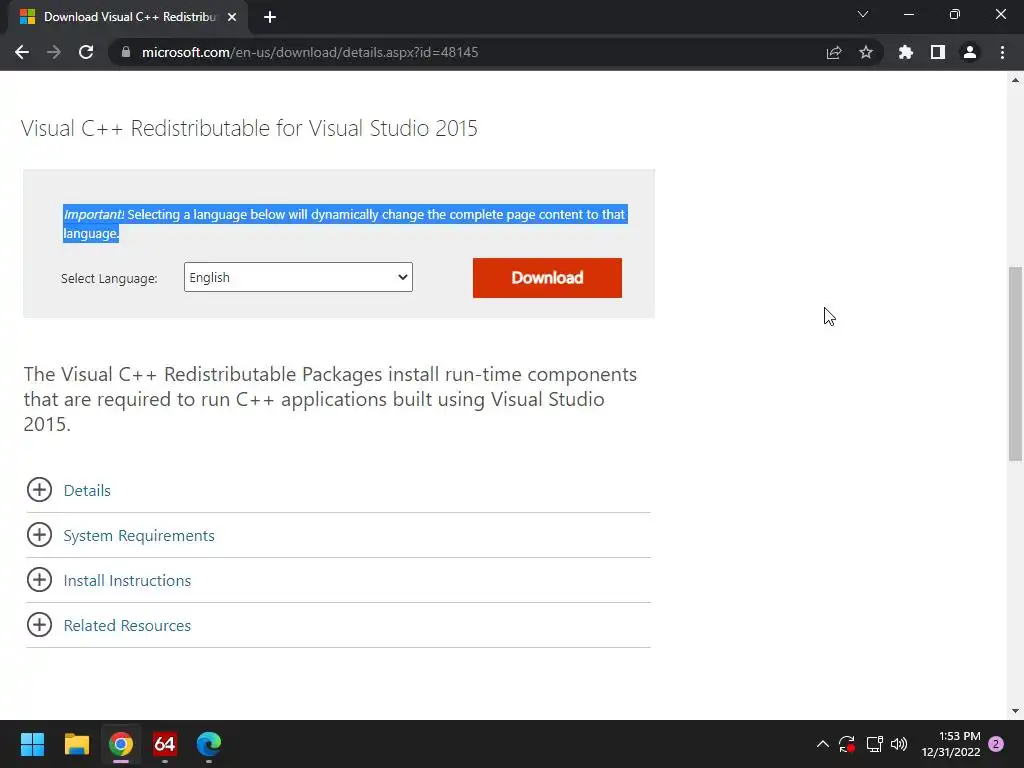Toggle the browser side panel
This screenshot has width=1024, height=768.
pyautogui.click(x=938, y=52)
